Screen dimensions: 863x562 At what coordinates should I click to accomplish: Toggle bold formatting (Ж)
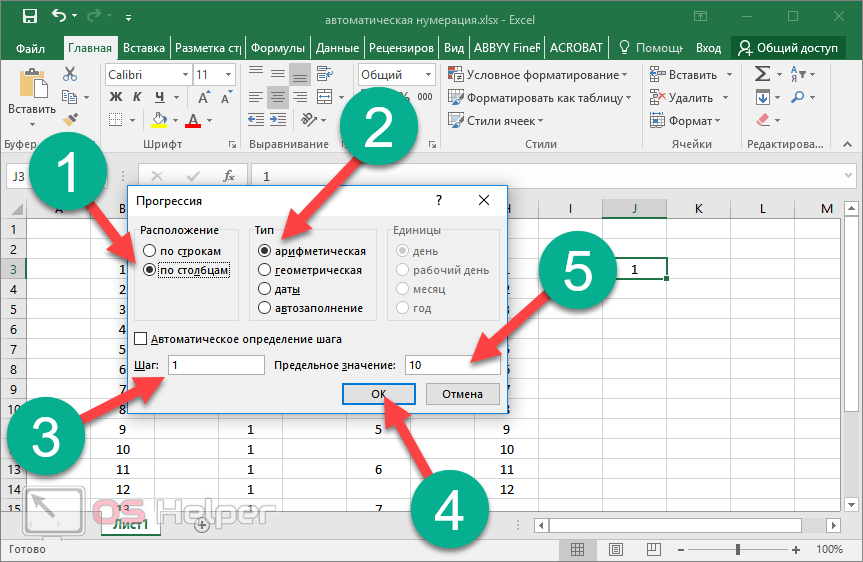click(115, 97)
